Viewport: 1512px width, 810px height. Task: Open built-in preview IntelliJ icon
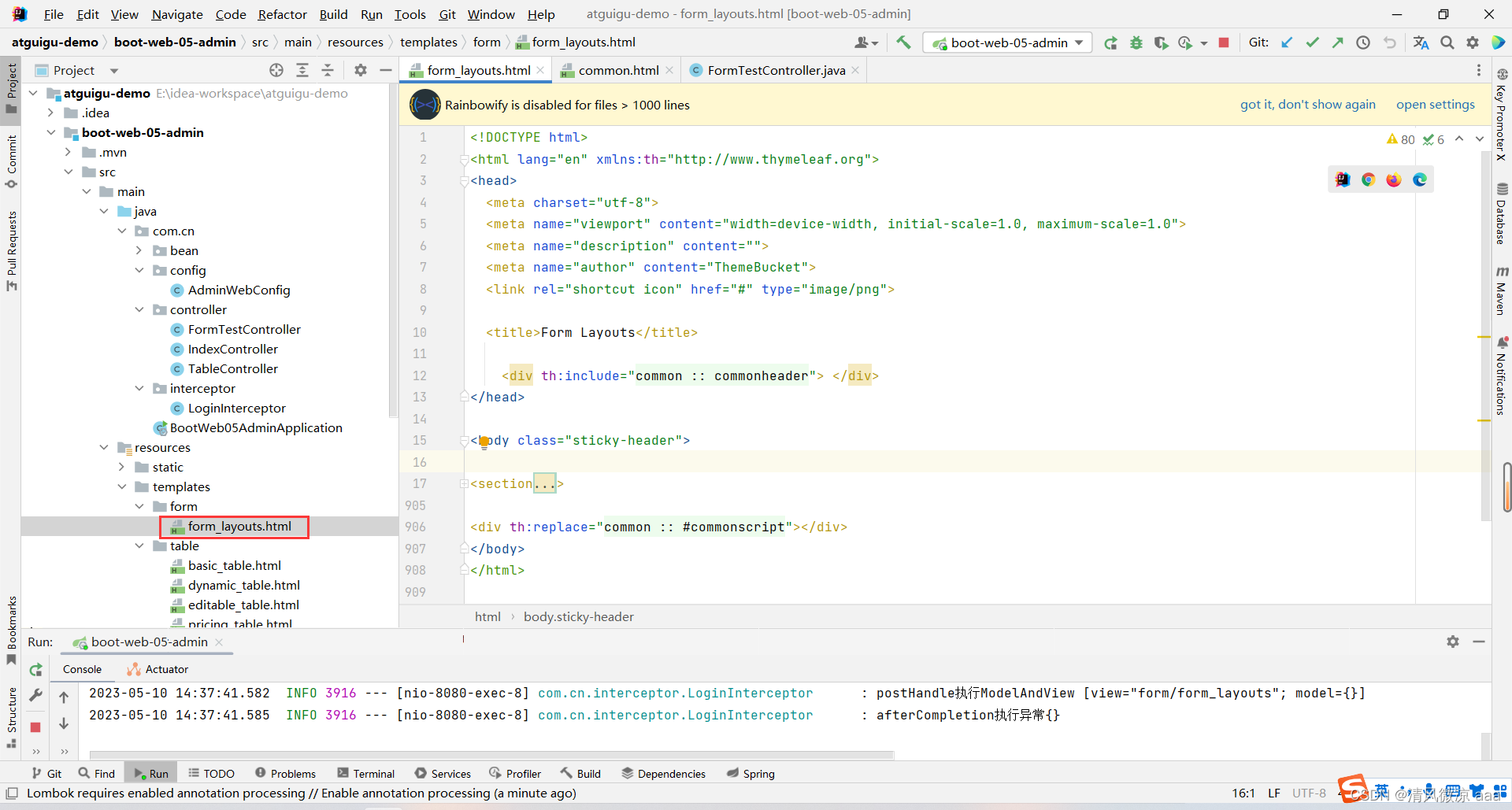[1343, 179]
